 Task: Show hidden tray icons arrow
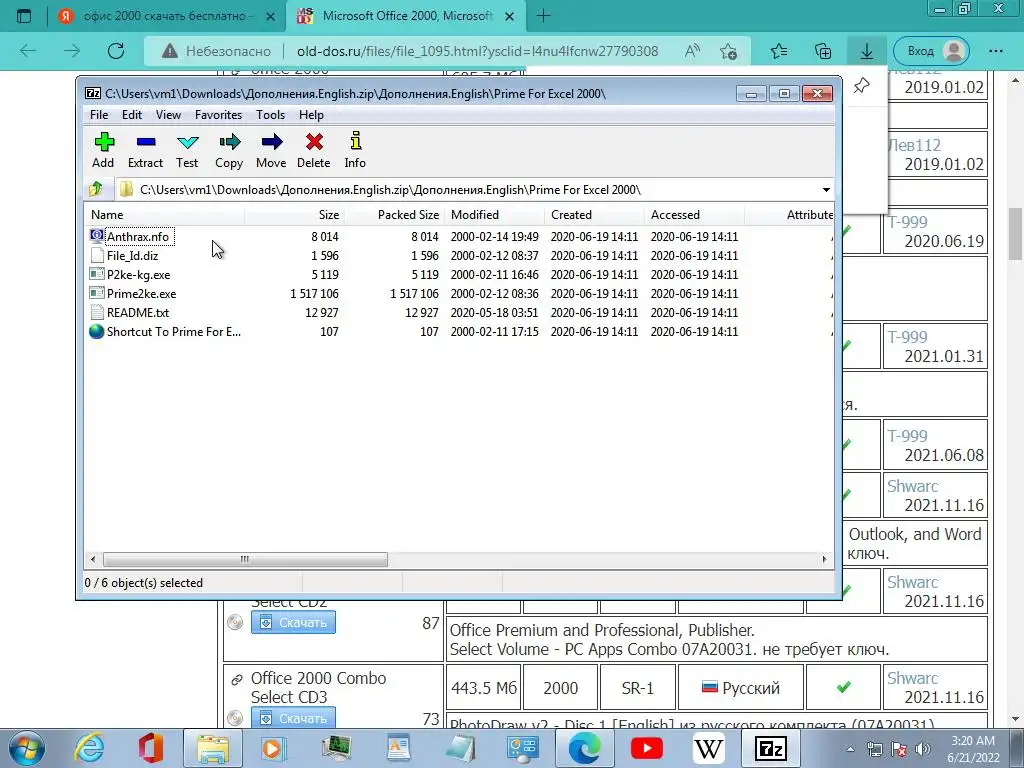pyautogui.click(x=850, y=749)
